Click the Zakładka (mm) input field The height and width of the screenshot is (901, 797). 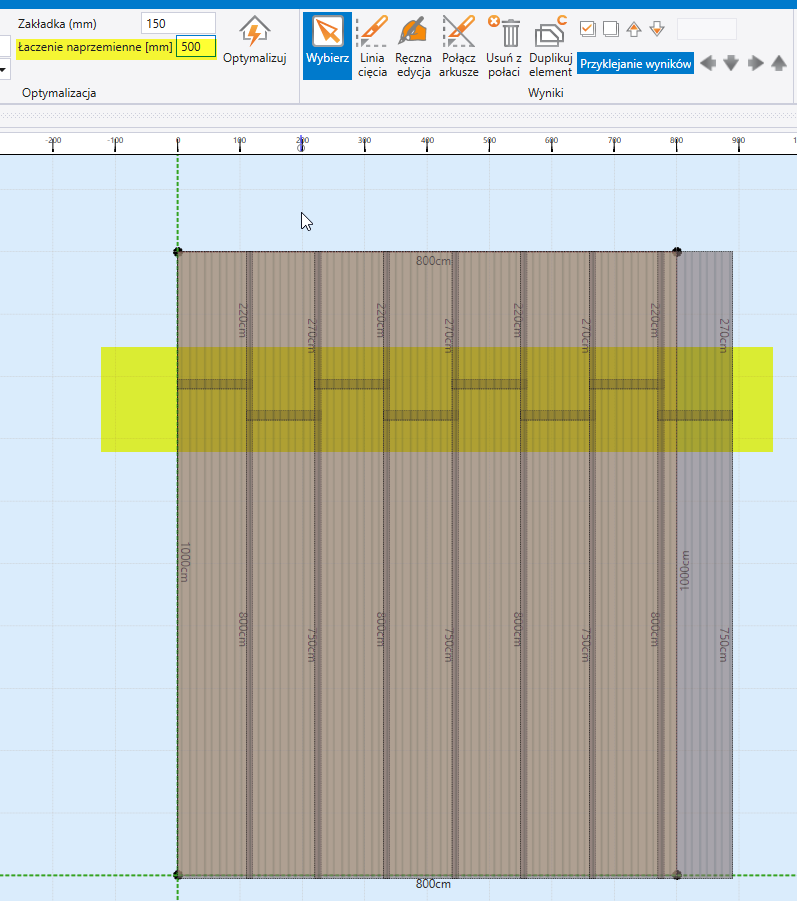pos(178,23)
